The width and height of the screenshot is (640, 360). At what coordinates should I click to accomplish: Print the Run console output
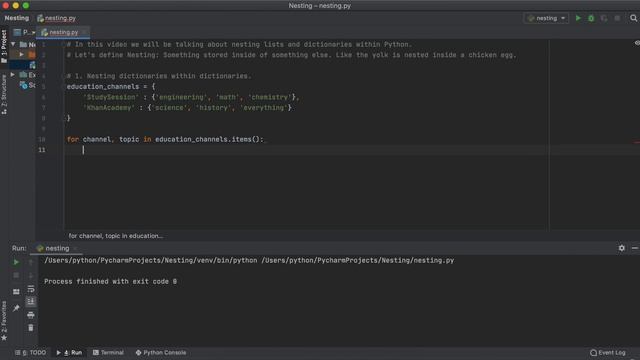click(x=31, y=315)
